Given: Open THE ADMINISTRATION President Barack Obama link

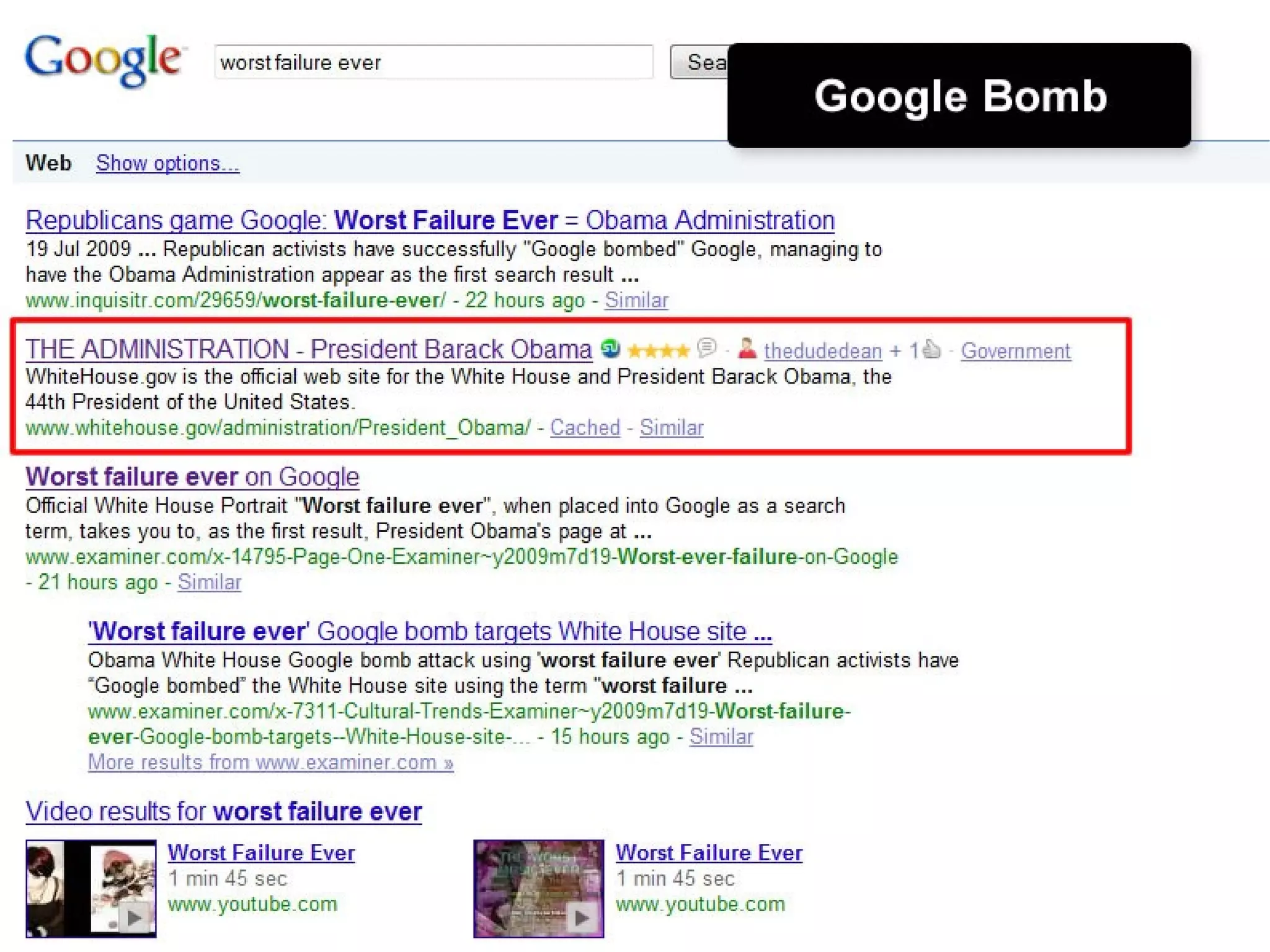Looking at the screenshot, I should click(x=308, y=349).
